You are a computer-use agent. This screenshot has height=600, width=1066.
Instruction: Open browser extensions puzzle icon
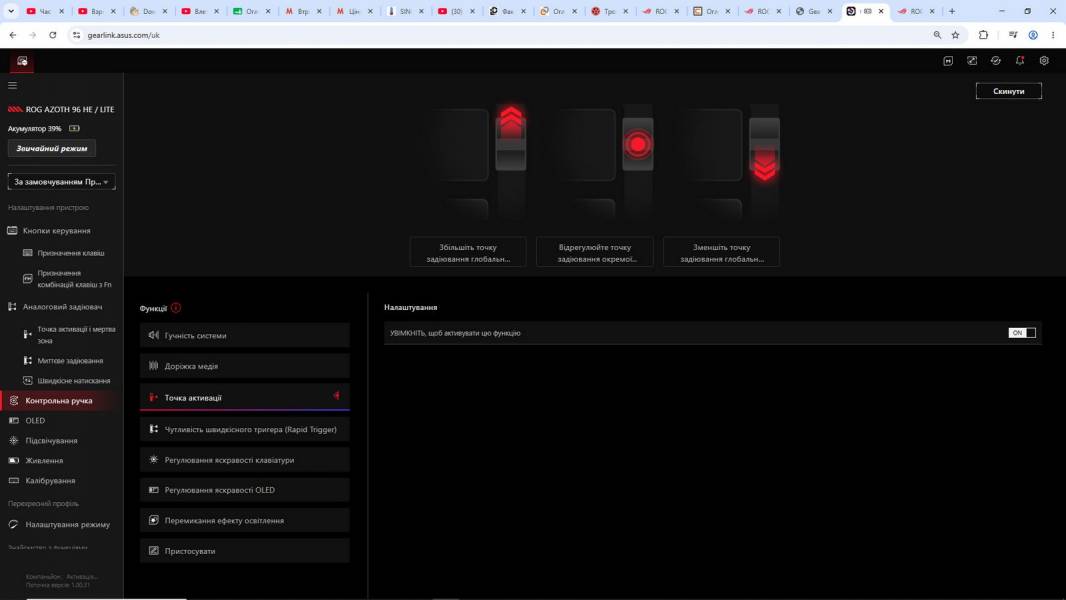click(x=983, y=35)
